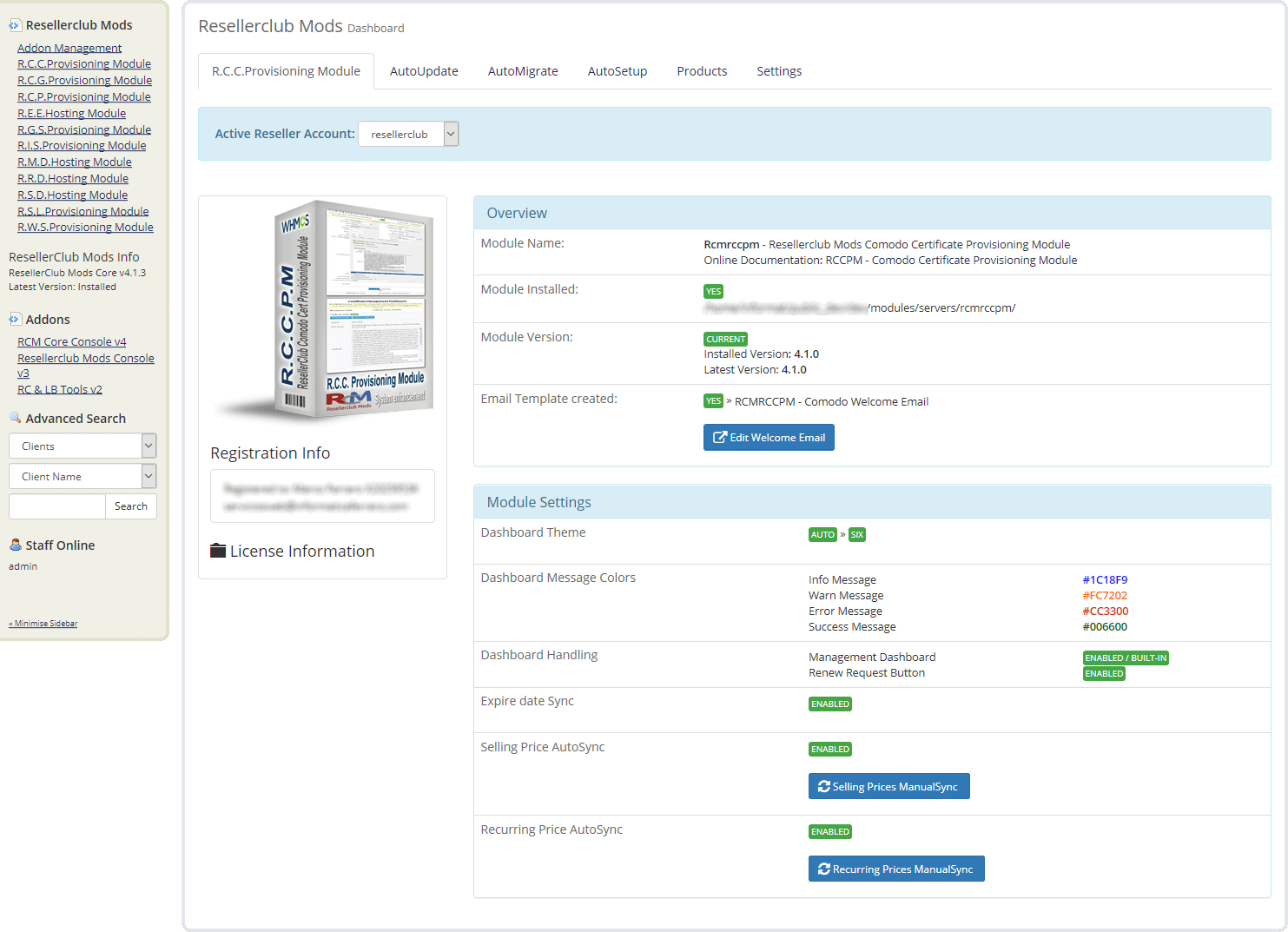The height and width of the screenshot is (932, 1288).
Task: Open R.S.L.Provisioning Module link
Action: click(83, 211)
